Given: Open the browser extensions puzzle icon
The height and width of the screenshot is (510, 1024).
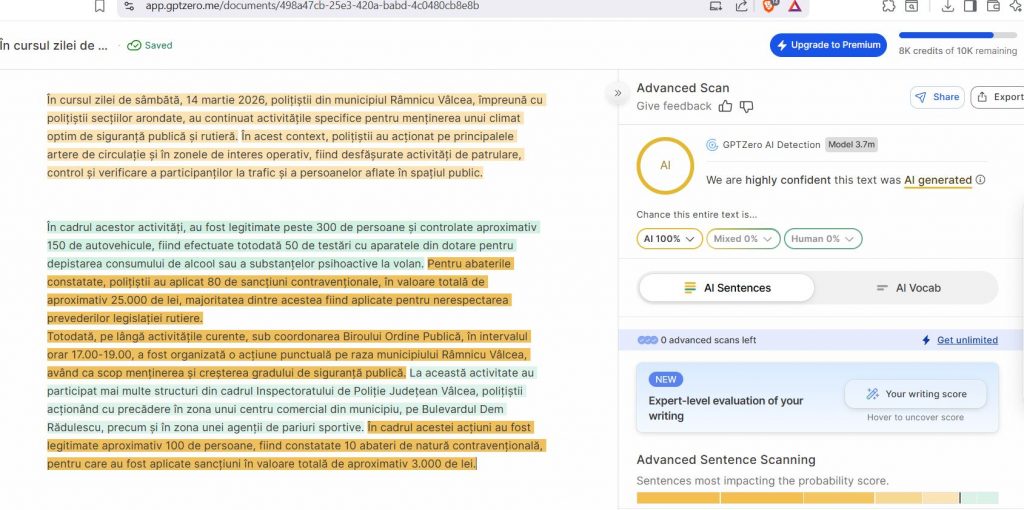Looking at the screenshot, I should coord(888,6).
